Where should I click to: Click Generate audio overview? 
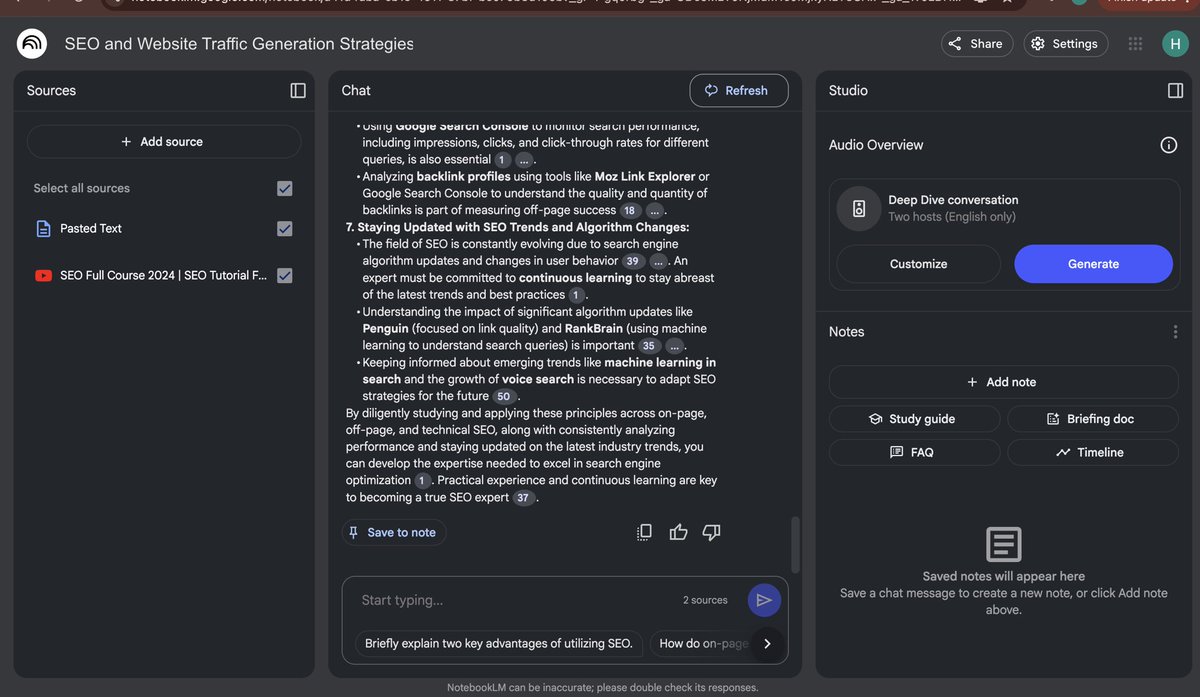pos(1093,264)
